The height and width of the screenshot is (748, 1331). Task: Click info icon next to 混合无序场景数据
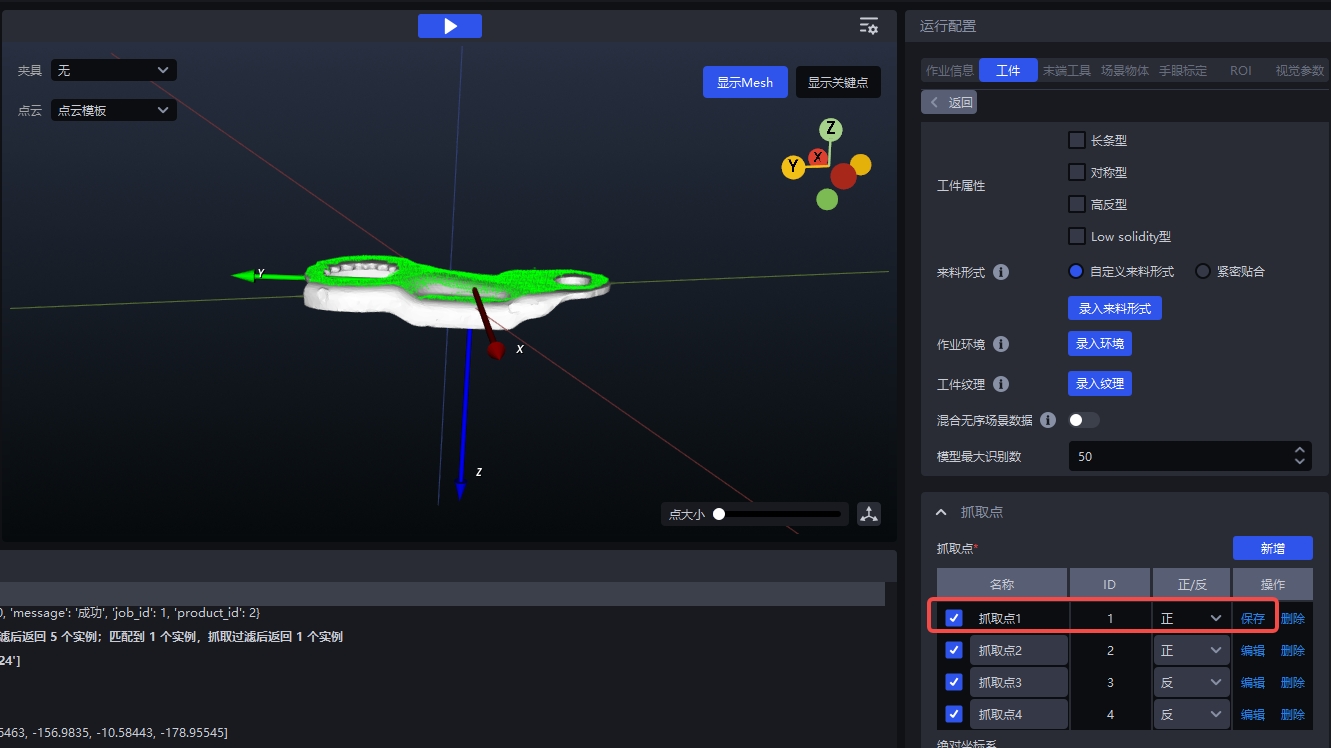point(1048,420)
